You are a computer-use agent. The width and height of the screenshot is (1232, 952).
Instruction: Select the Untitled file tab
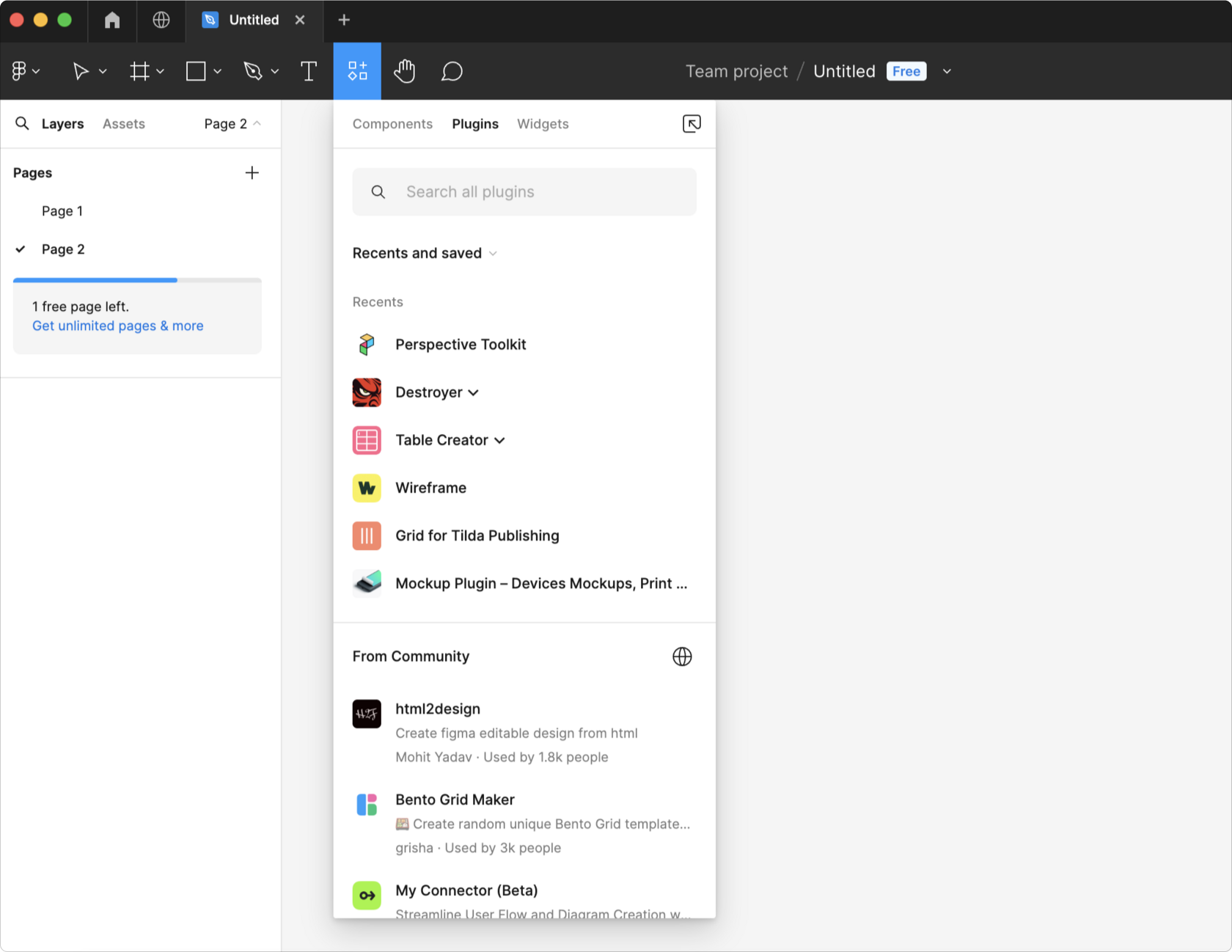(x=254, y=20)
